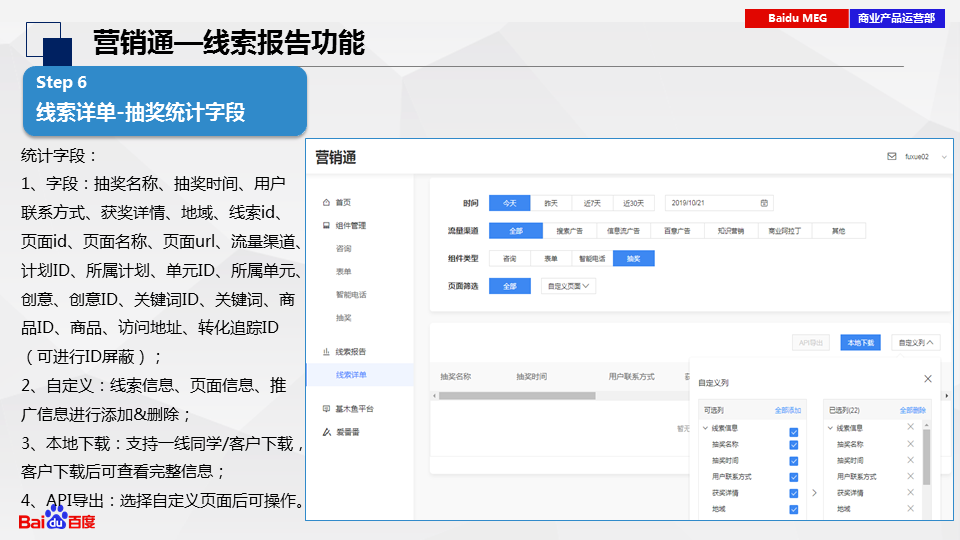The image size is (960, 540).
Task: Select 咨询 in the 组件类型 filter
Action: click(509, 258)
